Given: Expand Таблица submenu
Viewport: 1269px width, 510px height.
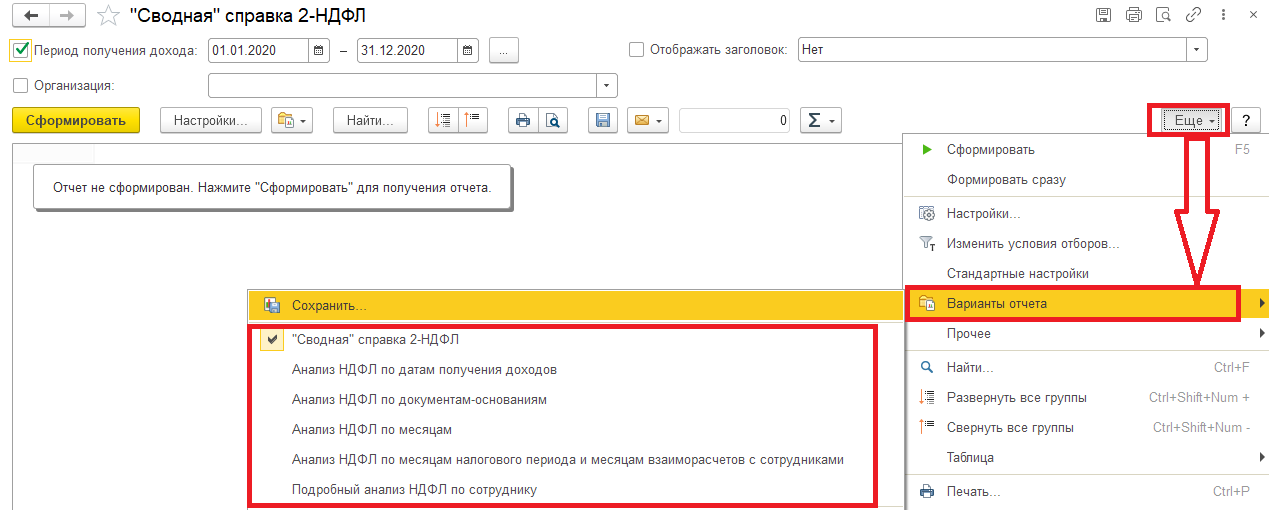Looking at the screenshot, I should (x=1085, y=457).
